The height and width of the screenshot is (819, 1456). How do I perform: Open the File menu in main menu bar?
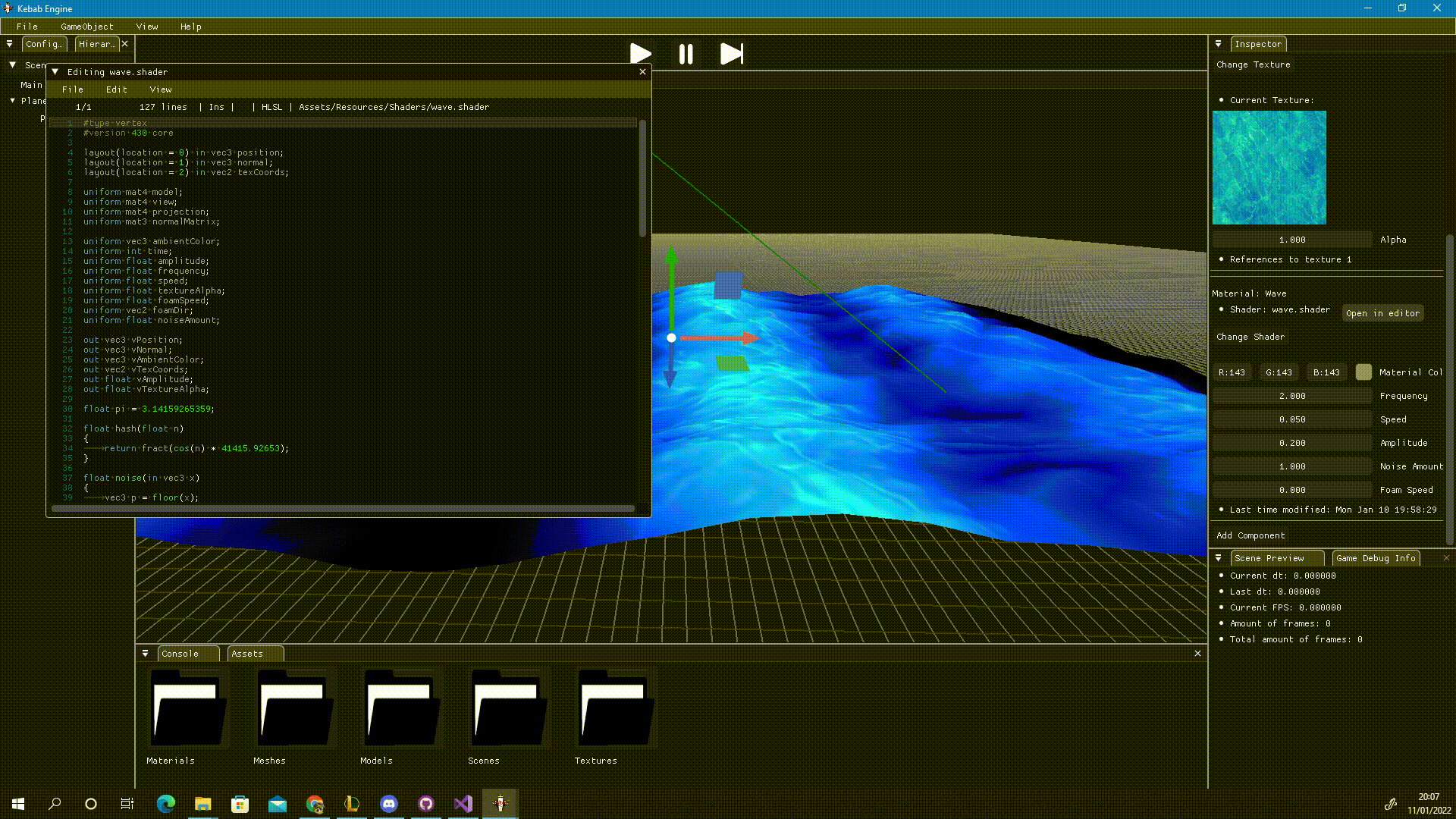point(27,27)
